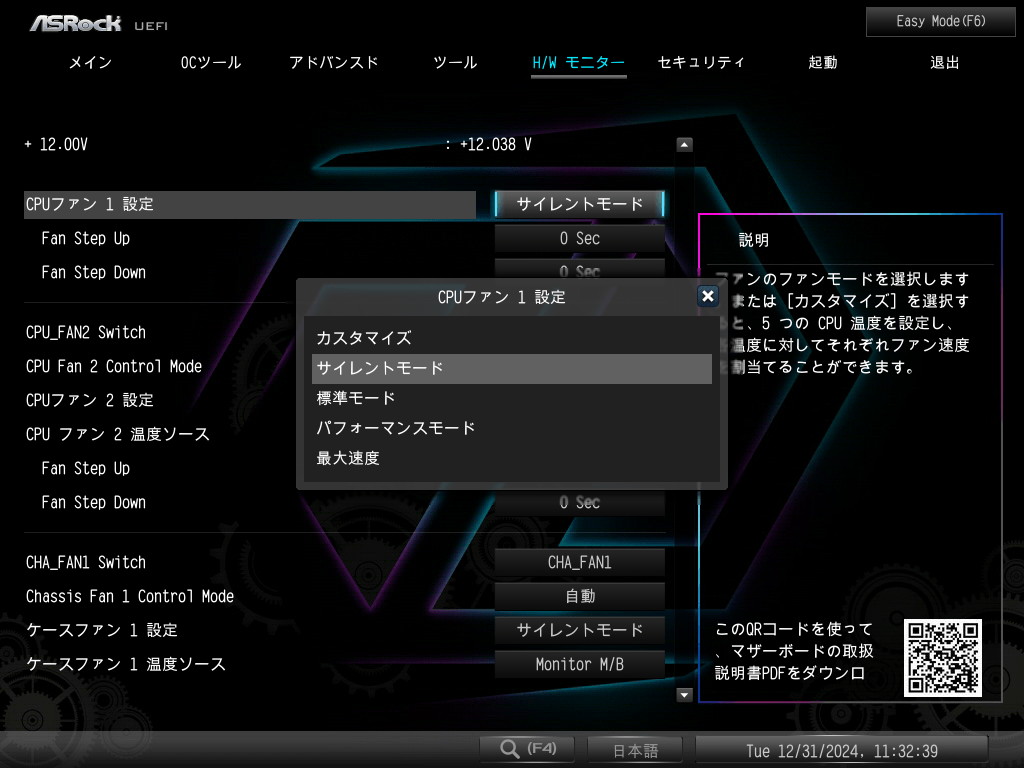The image size is (1024, 768).
Task: Scan the QR code thumbnail for manual
Action: (x=942, y=658)
